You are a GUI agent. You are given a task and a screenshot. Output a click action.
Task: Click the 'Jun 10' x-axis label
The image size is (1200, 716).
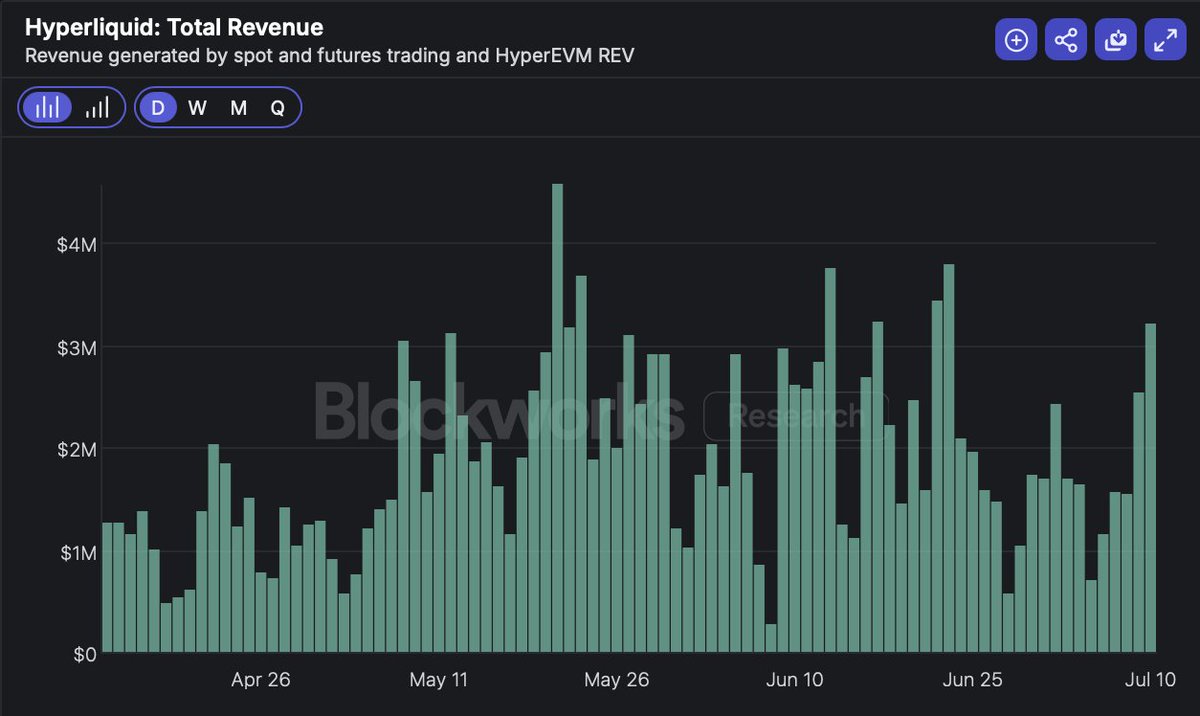794,680
